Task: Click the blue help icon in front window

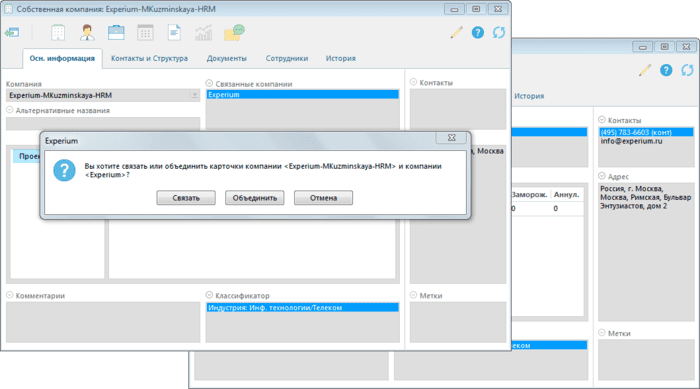Action: 478,32
